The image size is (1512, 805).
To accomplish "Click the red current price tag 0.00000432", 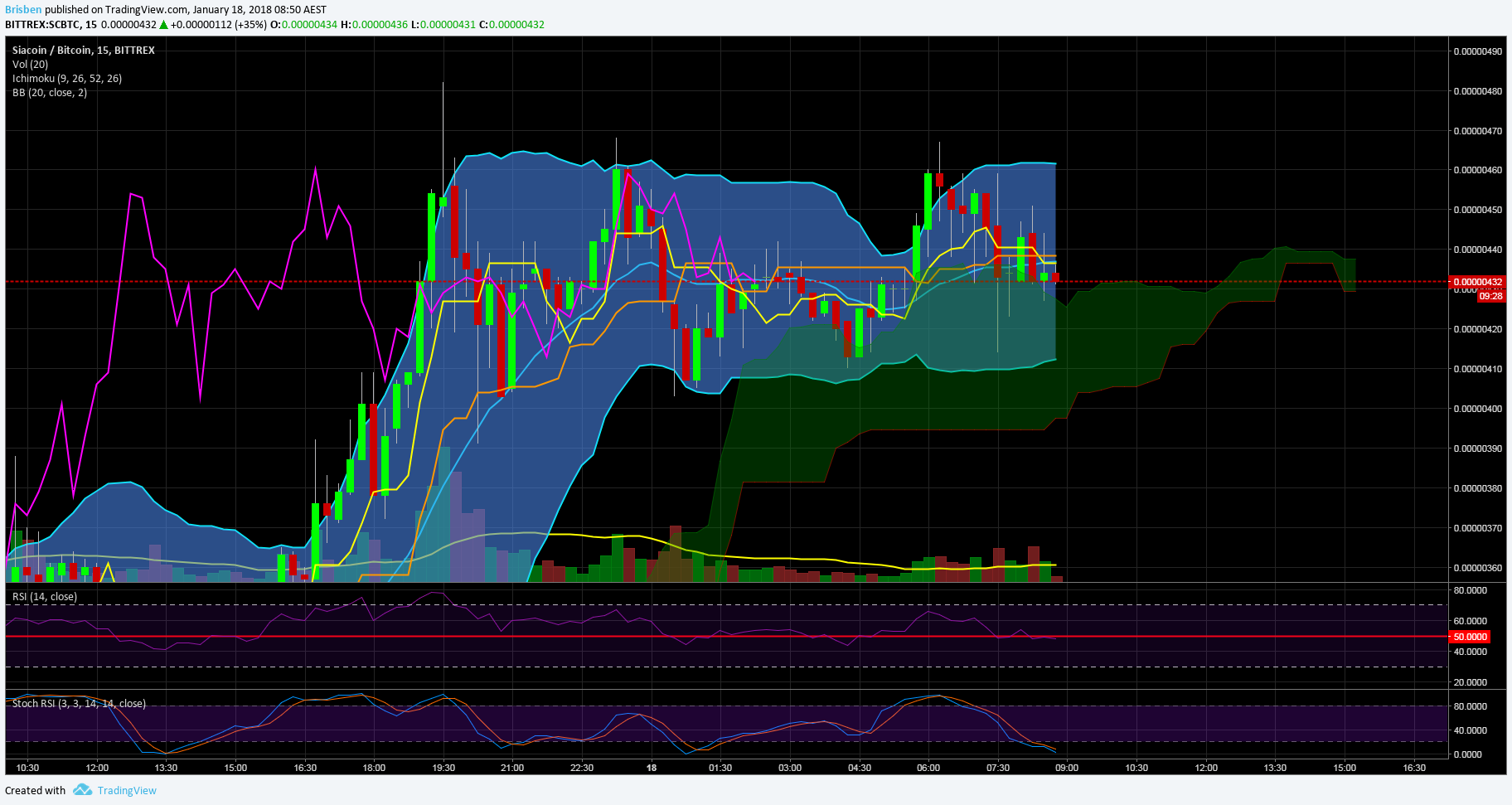I will [1476, 282].
